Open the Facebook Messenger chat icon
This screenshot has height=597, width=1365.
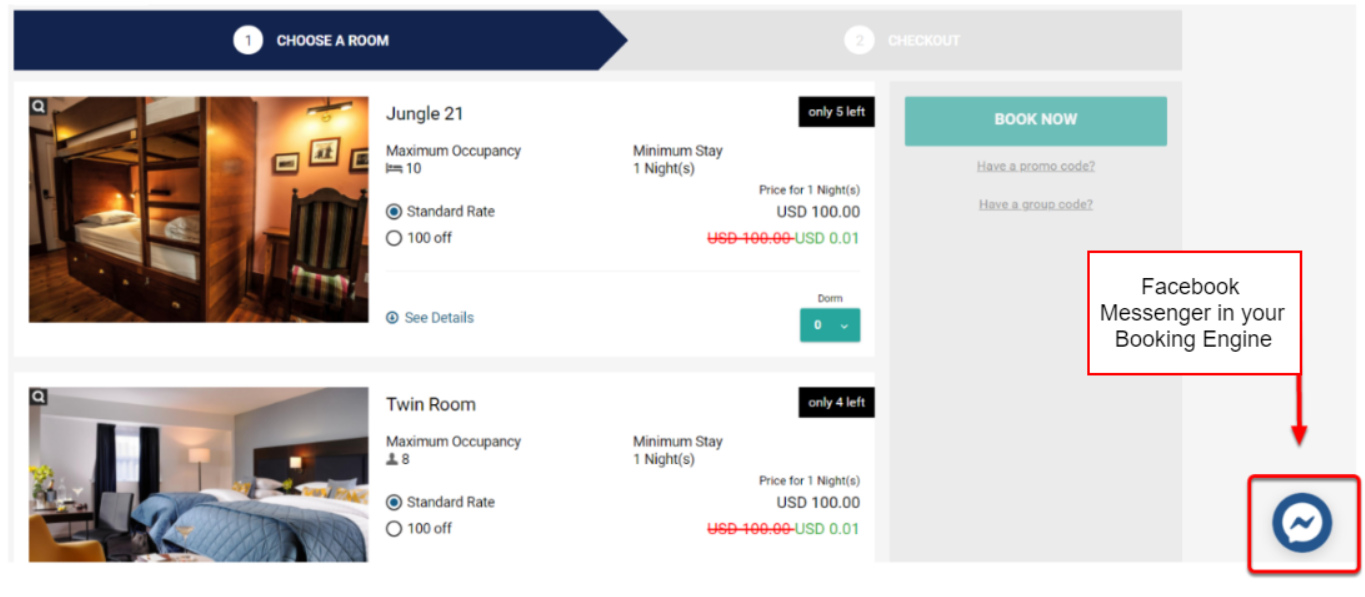[1302, 524]
